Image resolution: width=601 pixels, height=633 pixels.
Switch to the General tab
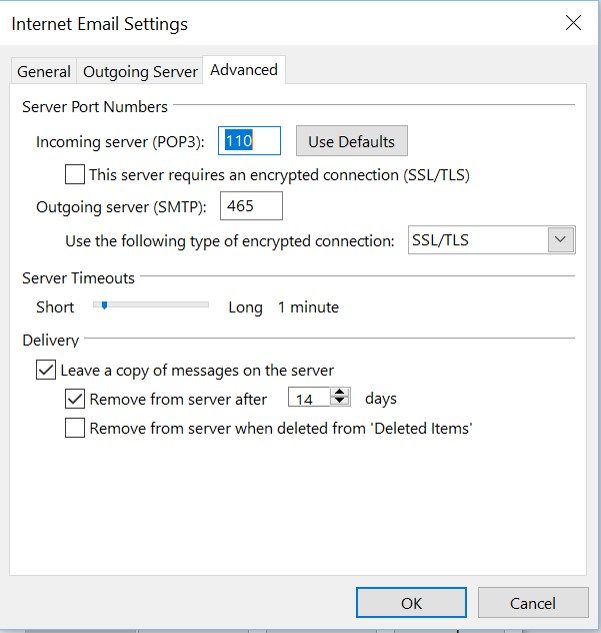pyautogui.click(x=44, y=71)
